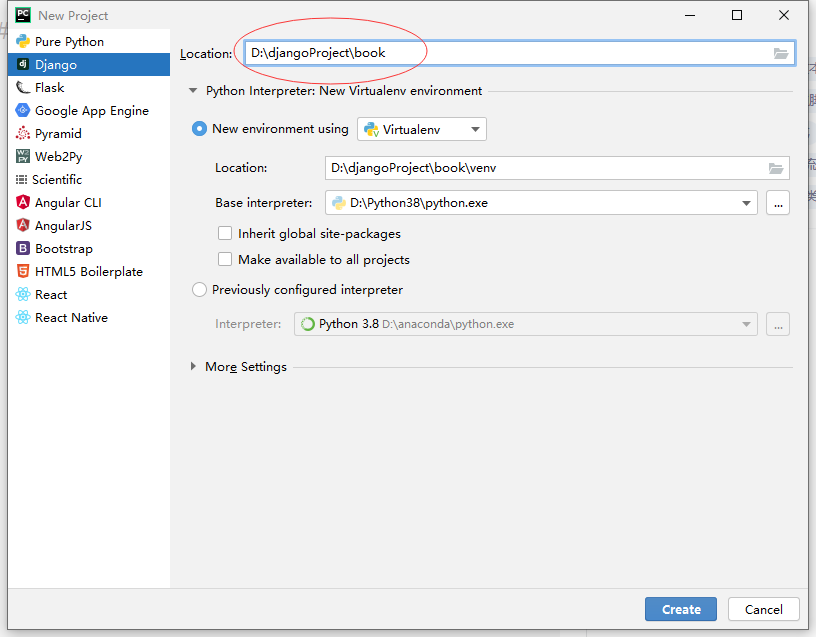Choose Scientific project type
Screen dimensions: 816x637
click(x=89, y=180)
